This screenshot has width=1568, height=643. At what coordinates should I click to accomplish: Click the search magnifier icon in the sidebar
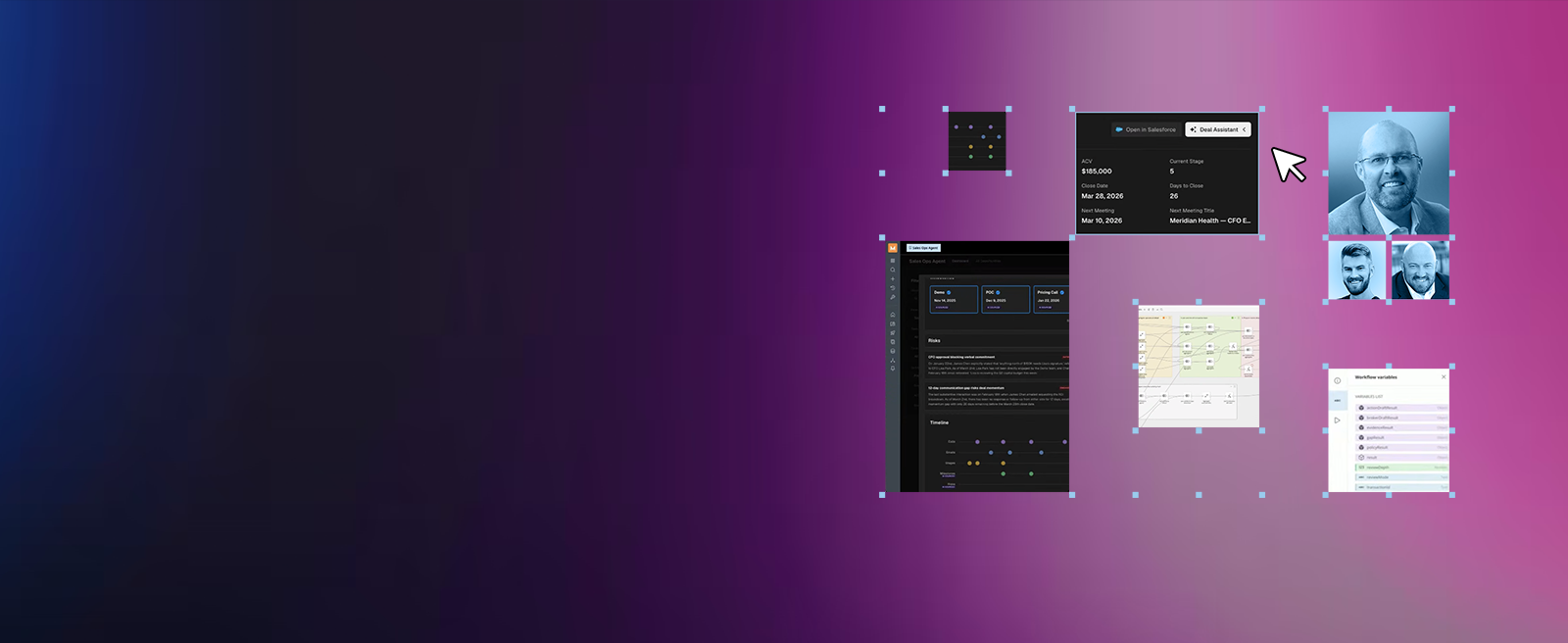(893, 270)
